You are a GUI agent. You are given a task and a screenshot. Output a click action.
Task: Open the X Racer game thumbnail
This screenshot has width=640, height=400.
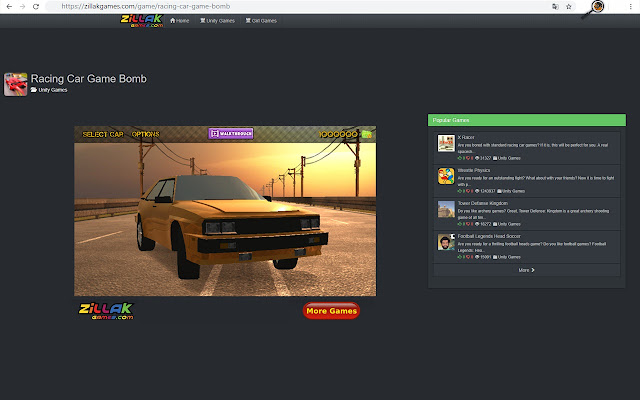coord(446,143)
